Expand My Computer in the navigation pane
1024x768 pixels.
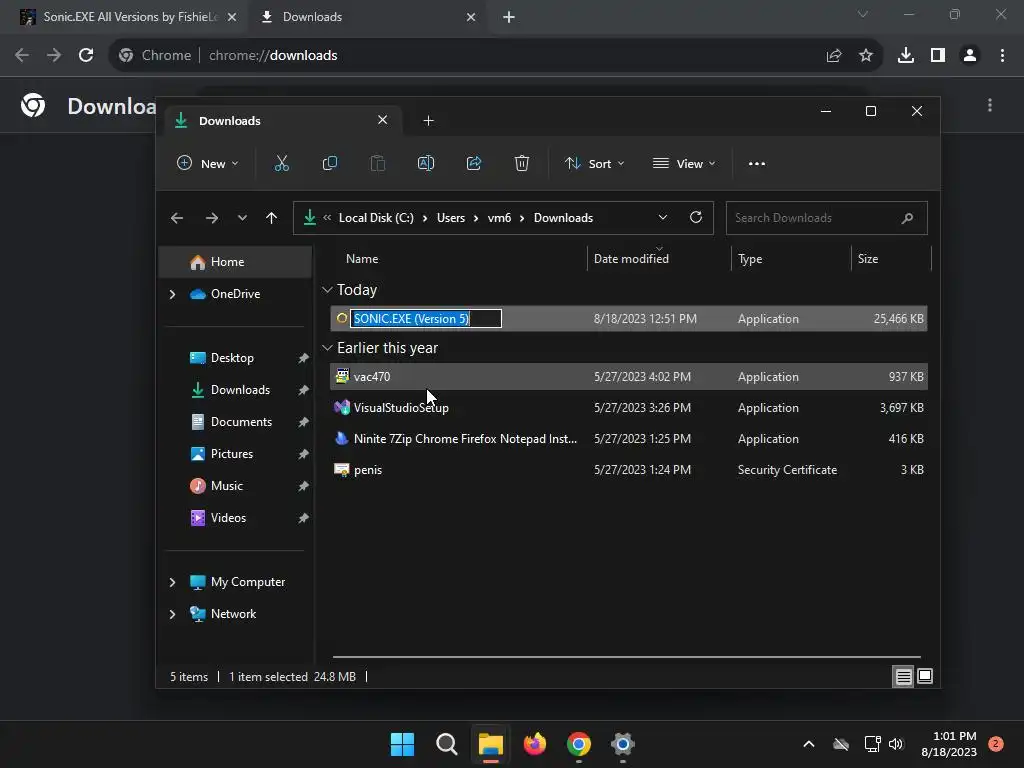pyautogui.click(x=172, y=582)
